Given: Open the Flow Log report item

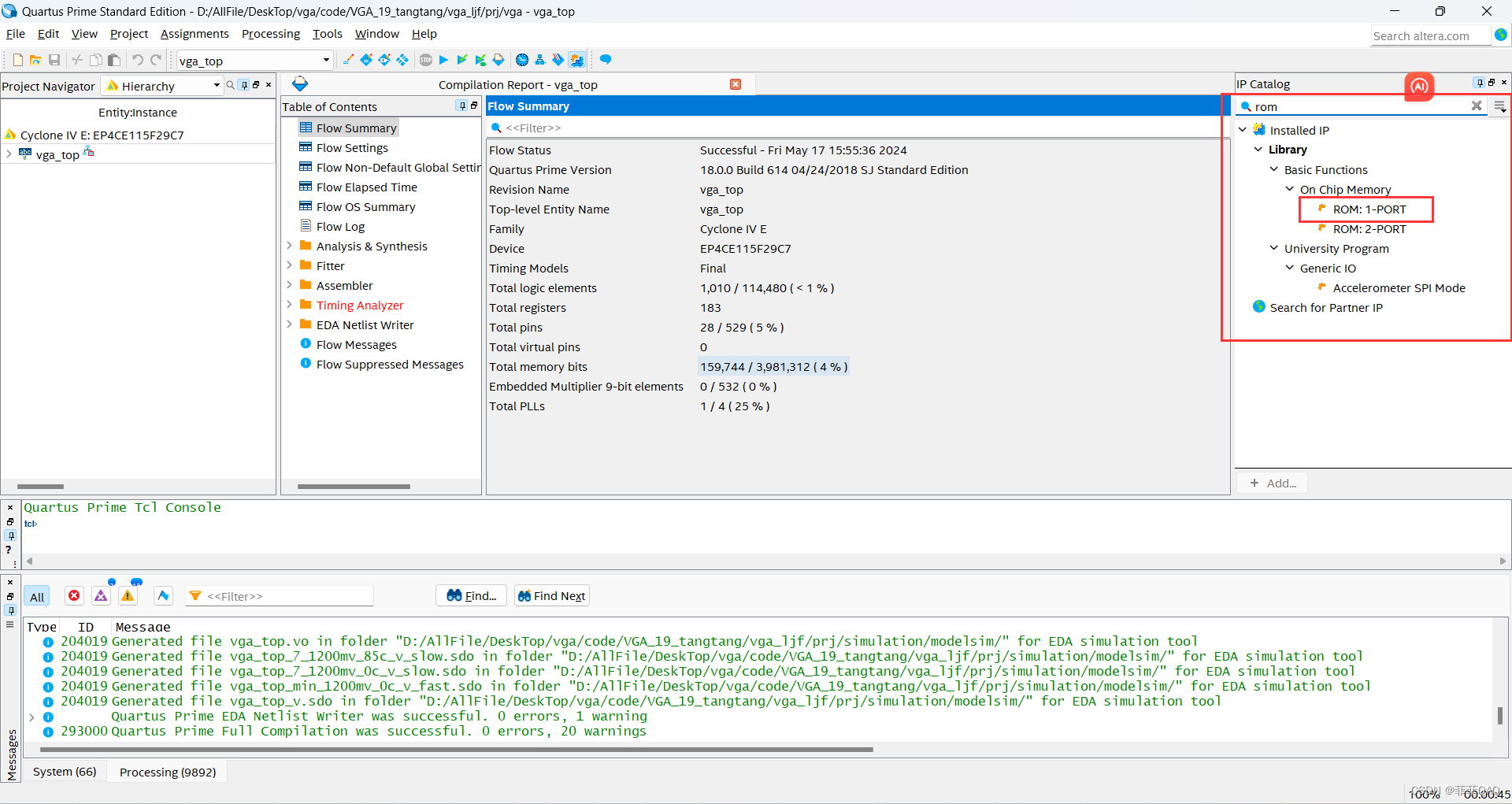Looking at the screenshot, I should (340, 227).
